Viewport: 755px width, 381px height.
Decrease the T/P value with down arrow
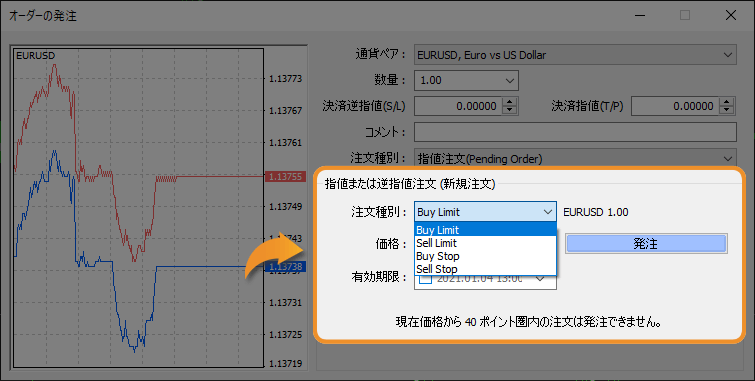point(727,110)
